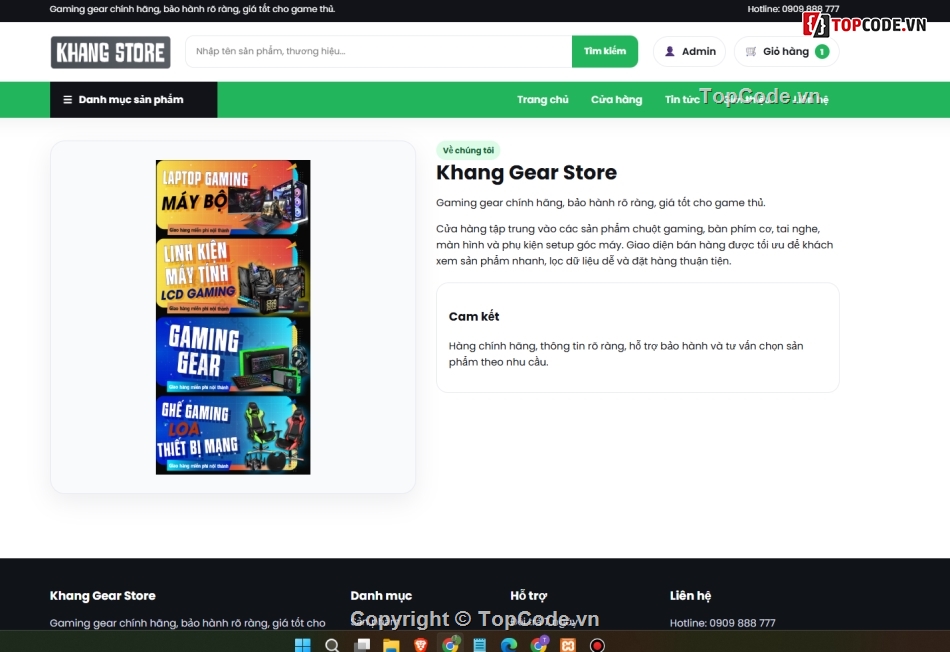Open the Windows Start menu
Screen dimensions: 950x652
click(302, 645)
